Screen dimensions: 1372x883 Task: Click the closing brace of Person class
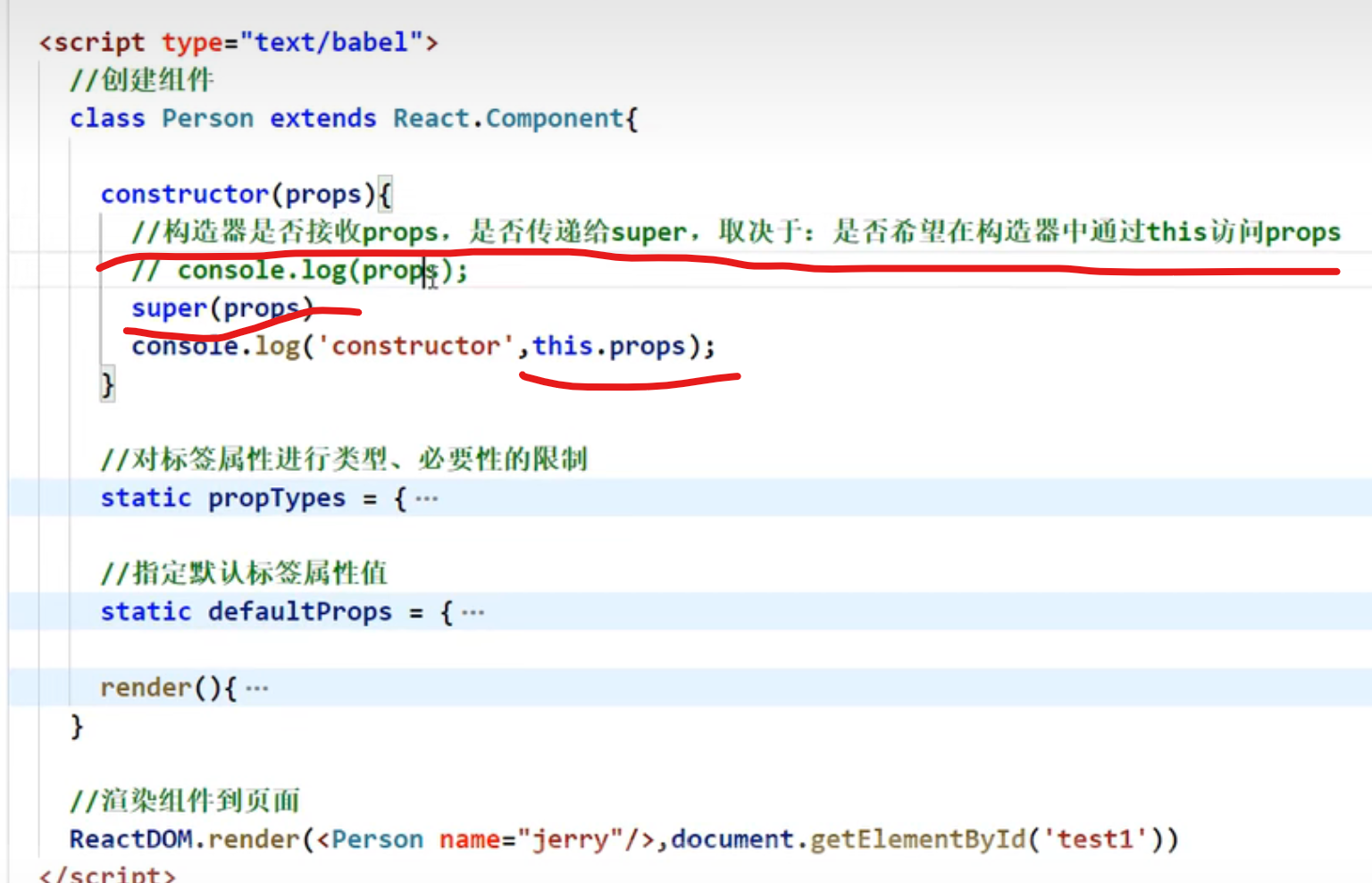coord(77,726)
